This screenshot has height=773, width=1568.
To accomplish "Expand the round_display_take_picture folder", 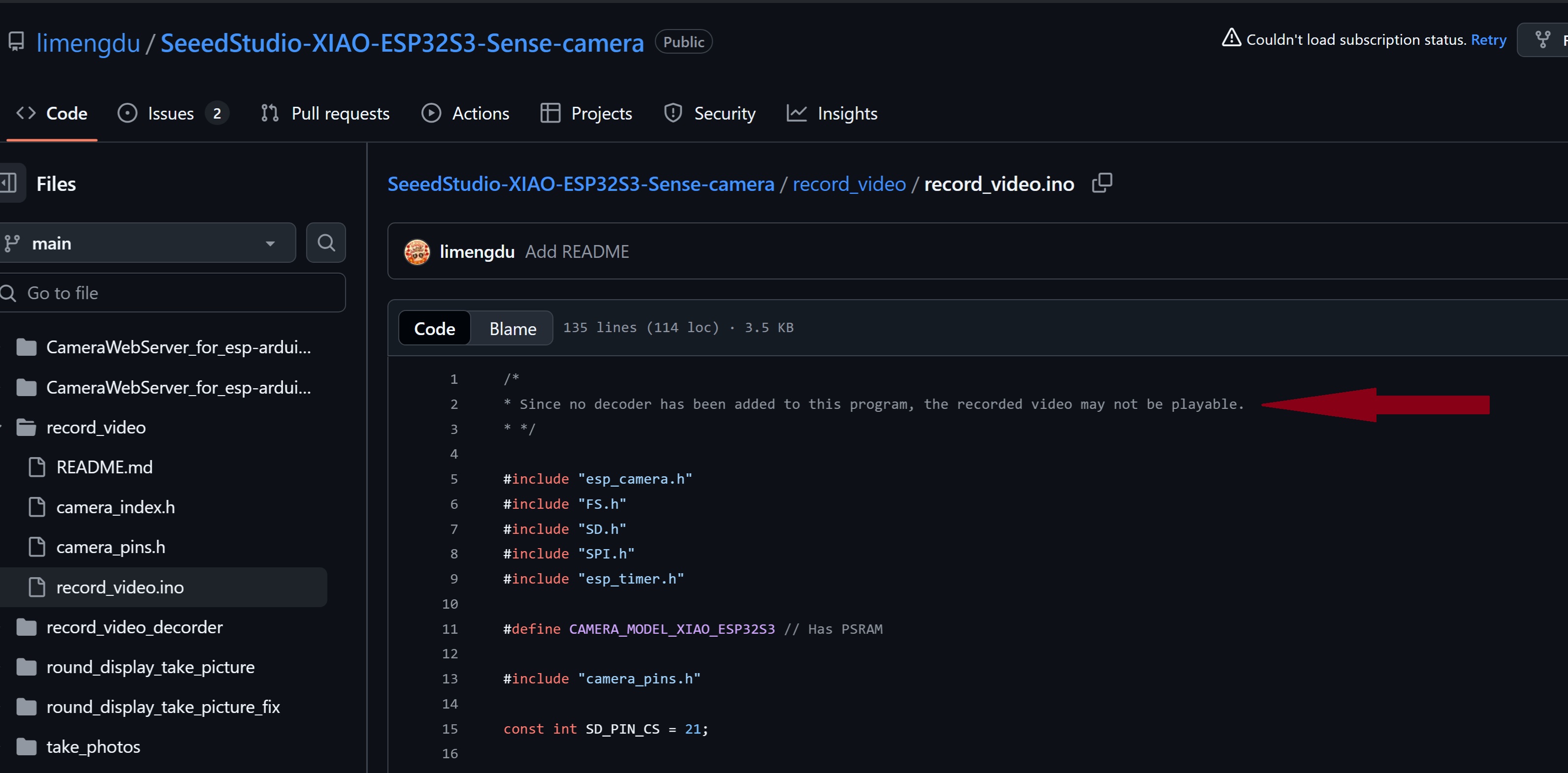I will [x=150, y=667].
